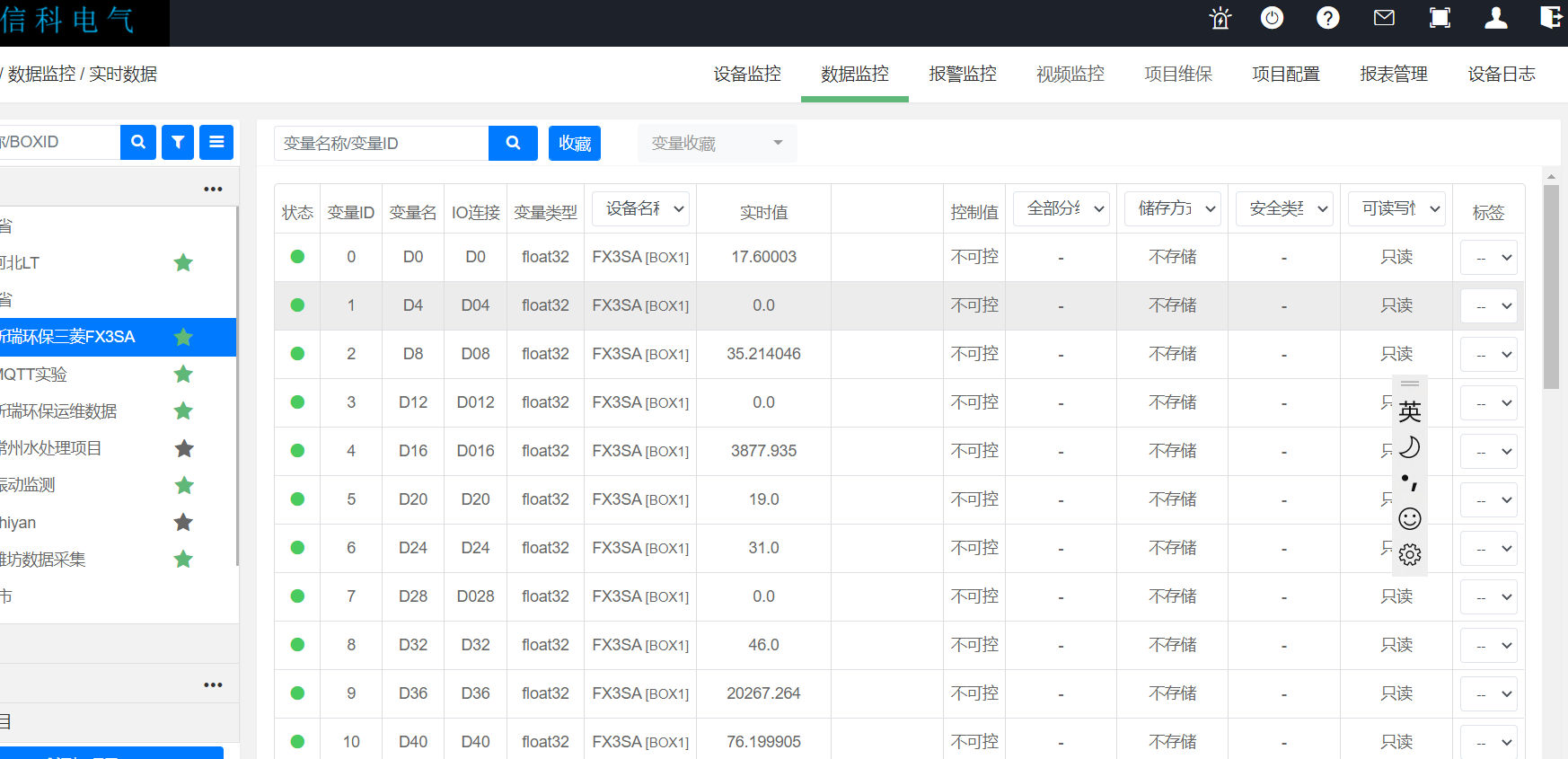
Task: Switch to the 报表管理 tab
Action: (1393, 74)
